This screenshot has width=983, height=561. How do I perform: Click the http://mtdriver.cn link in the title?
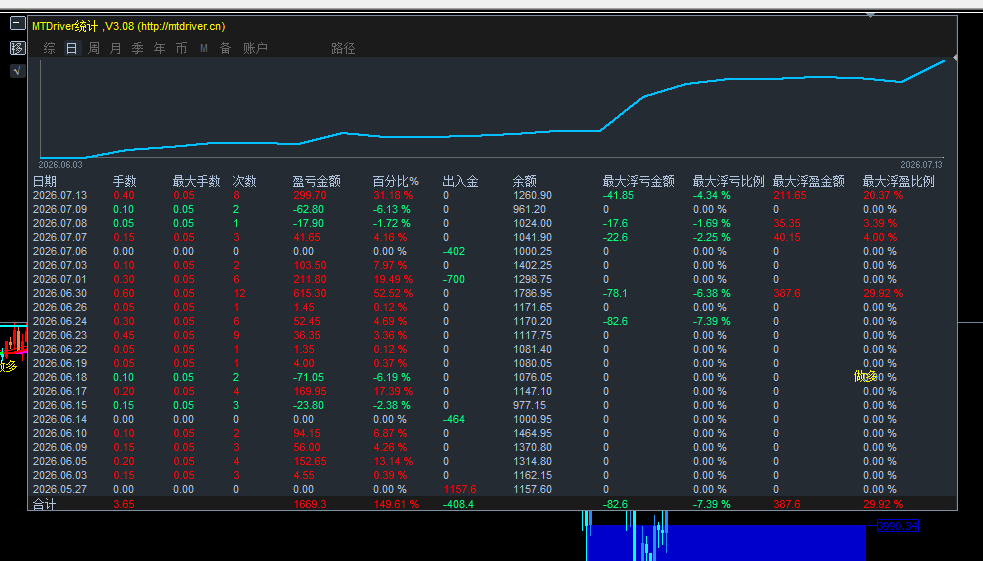point(181,26)
